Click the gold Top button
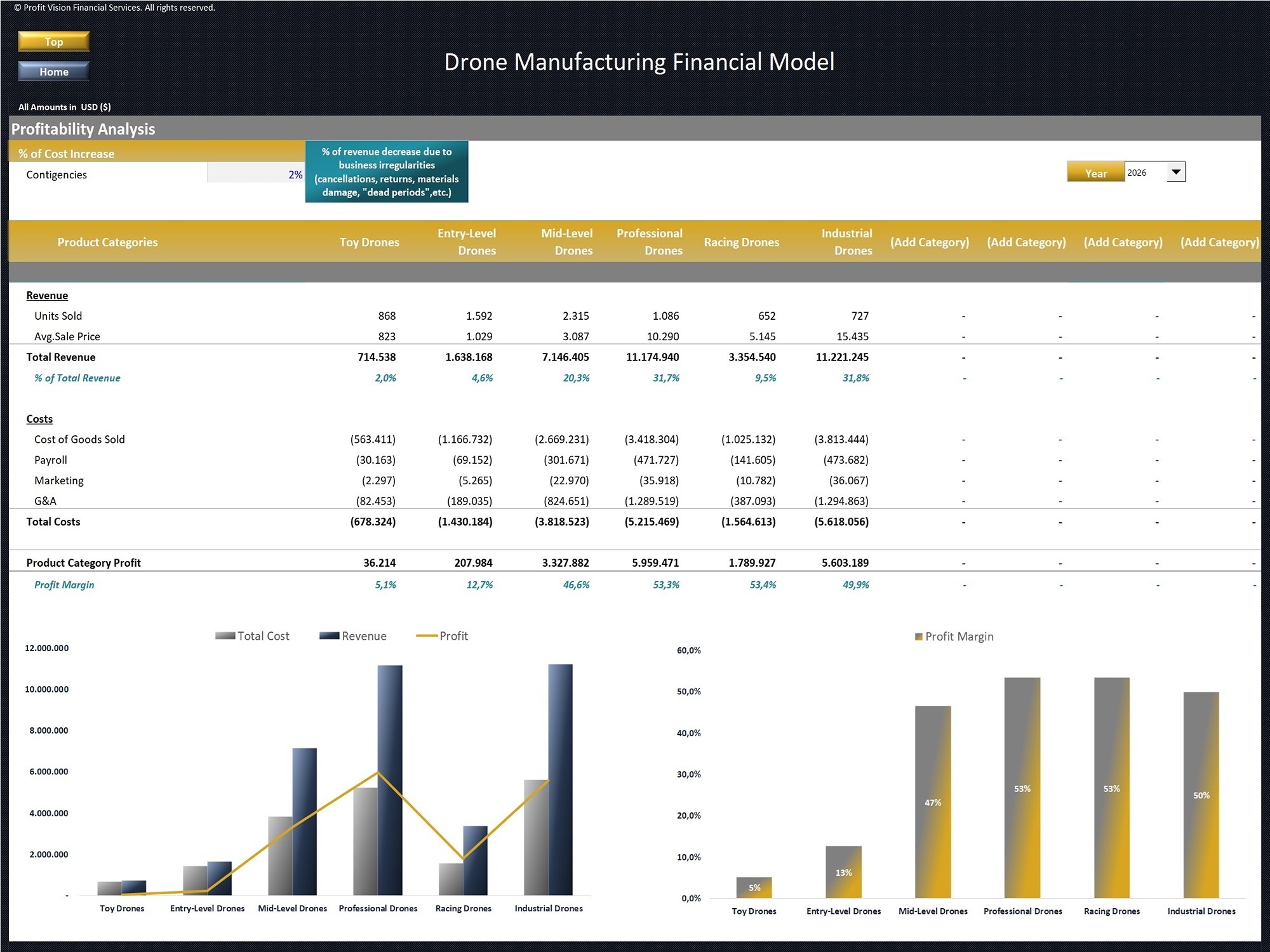 coord(54,42)
